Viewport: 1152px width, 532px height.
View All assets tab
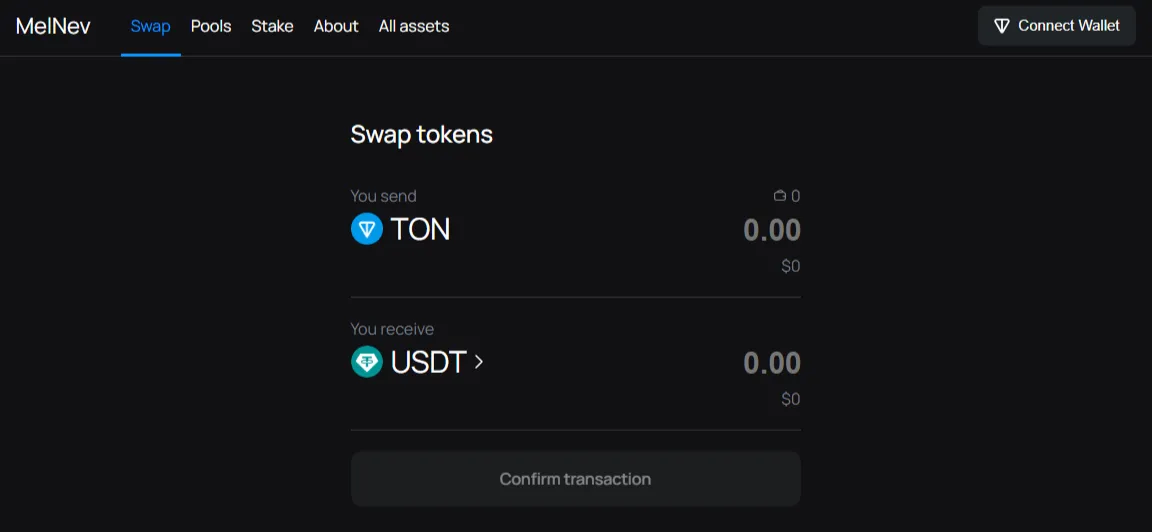pyautogui.click(x=414, y=26)
